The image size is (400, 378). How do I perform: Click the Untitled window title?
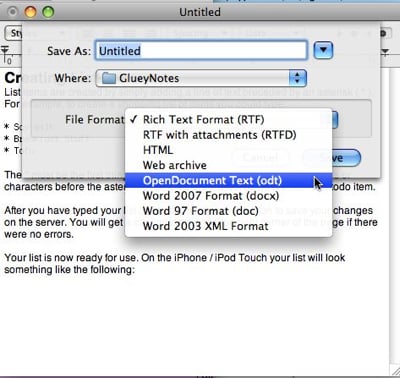pos(200,12)
